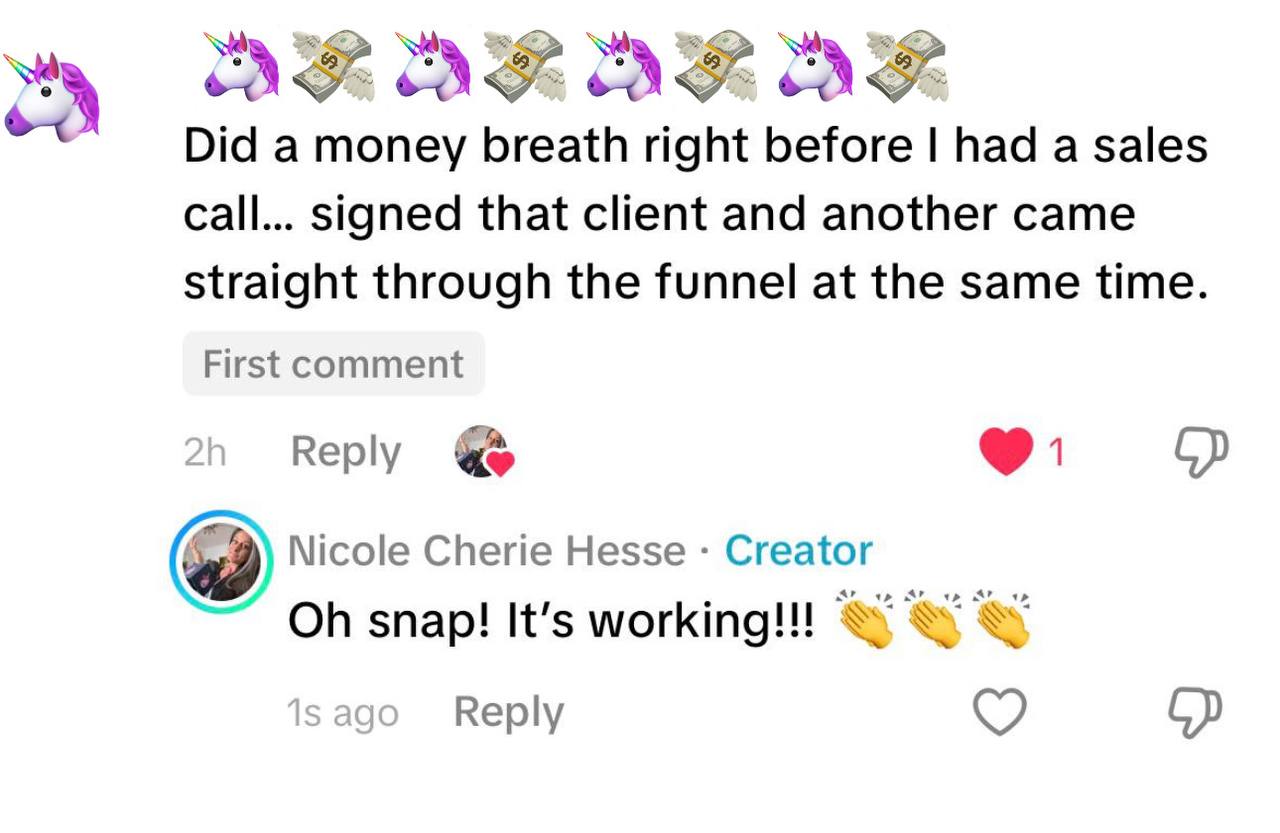Image resolution: width=1280 pixels, height=833 pixels.
Task: Open the unicorn profile avatar of the commenter
Action: 51,95
